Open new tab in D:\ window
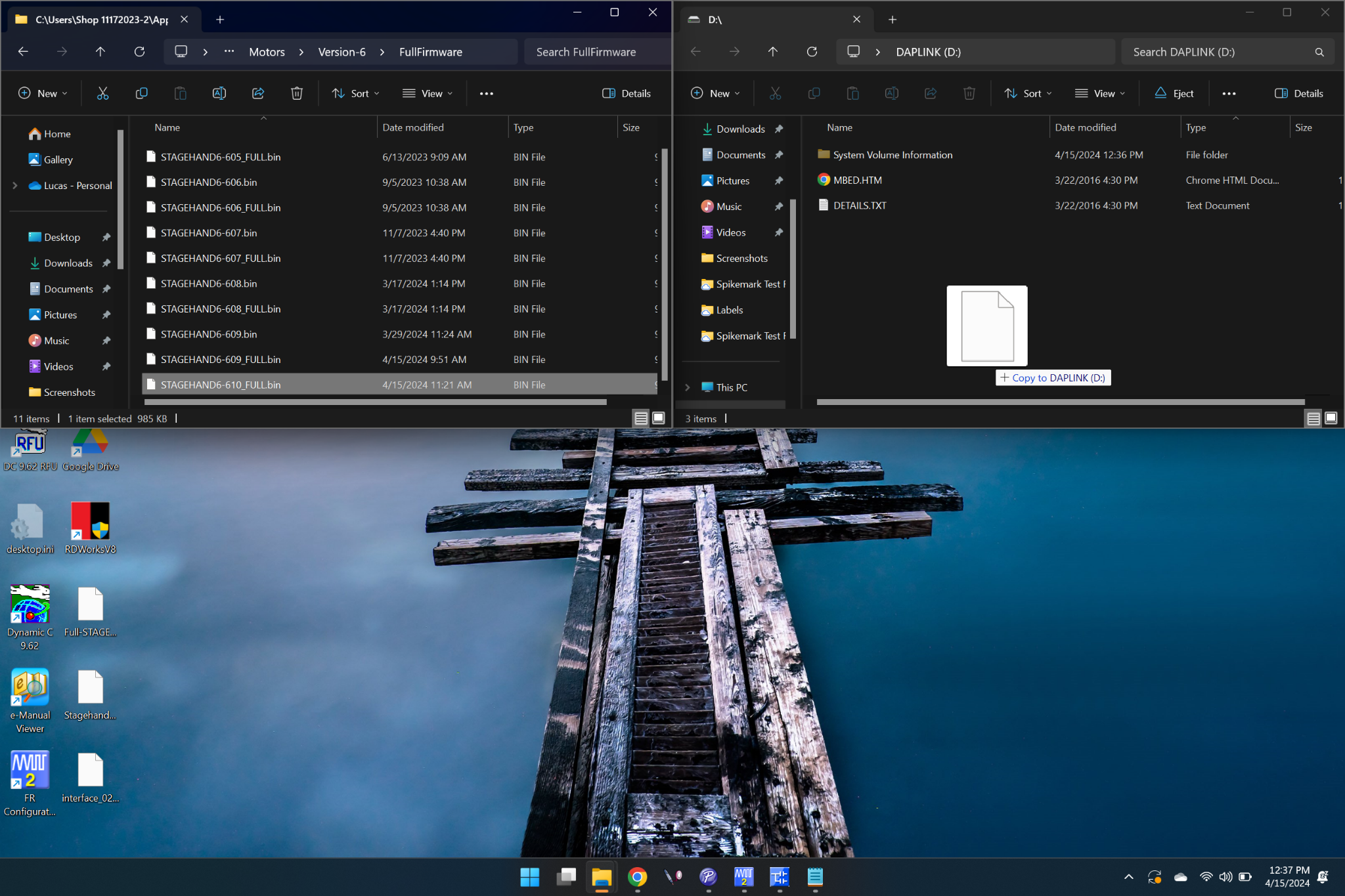 pyautogui.click(x=892, y=20)
